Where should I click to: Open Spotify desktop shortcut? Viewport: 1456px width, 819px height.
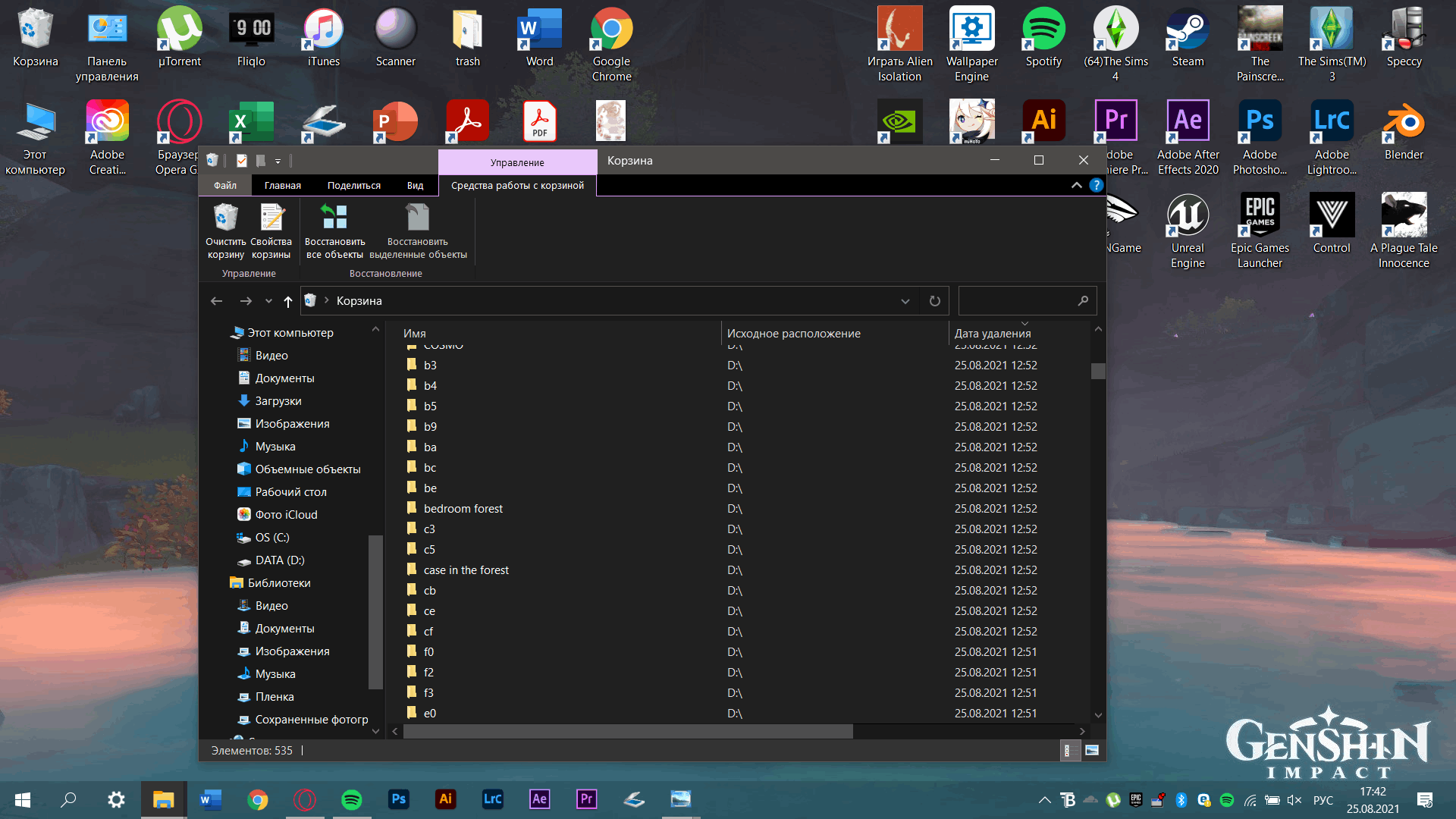(x=1043, y=38)
